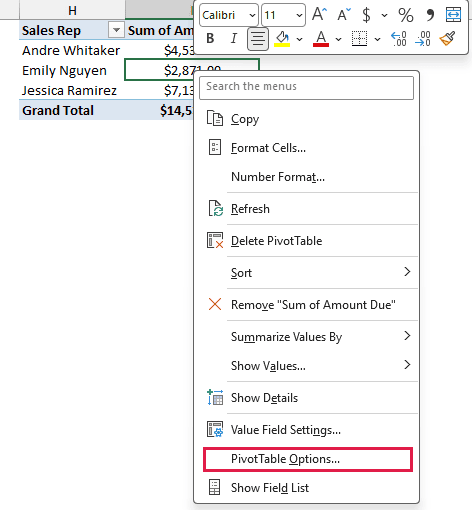Expand the Sort submenu
The width and height of the screenshot is (472, 510).
click(x=407, y=272)
